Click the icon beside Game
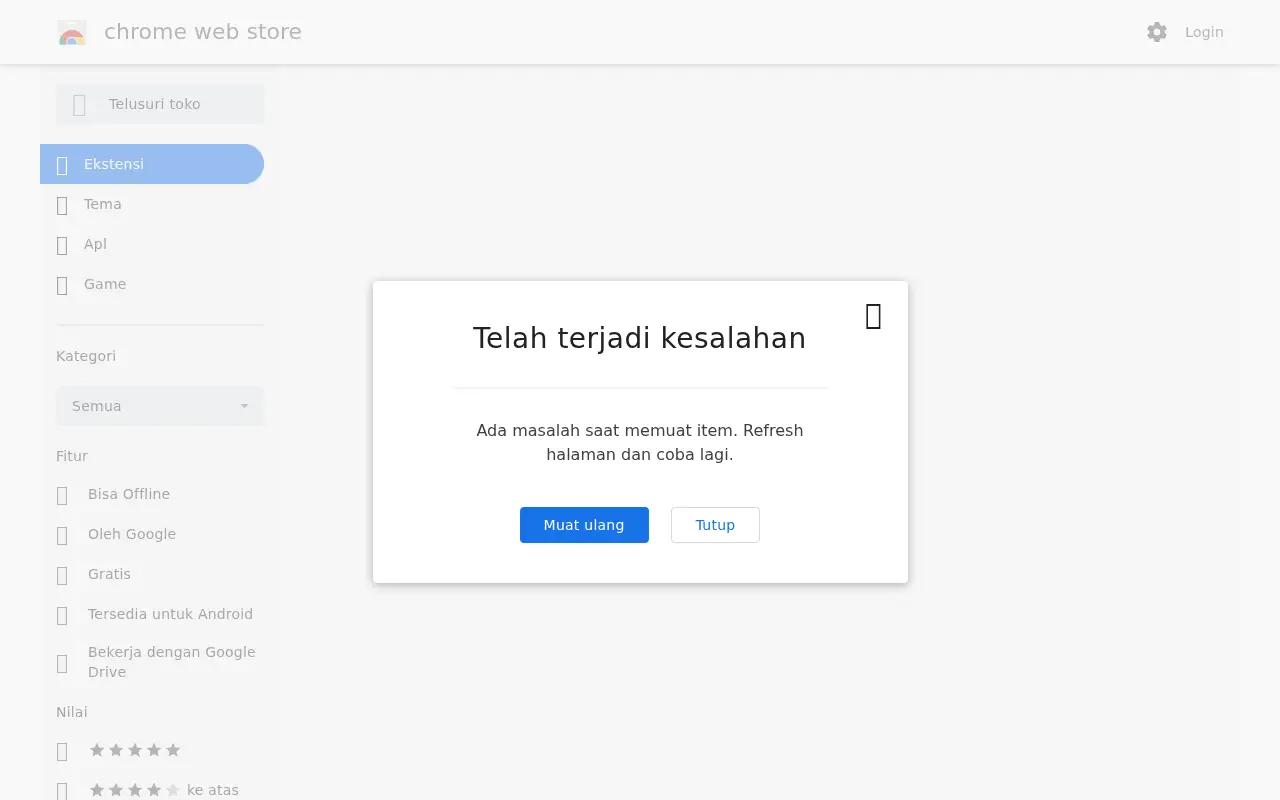Image resolution: width=1280 pixels, height=800 pixels. tap(62, 285)
